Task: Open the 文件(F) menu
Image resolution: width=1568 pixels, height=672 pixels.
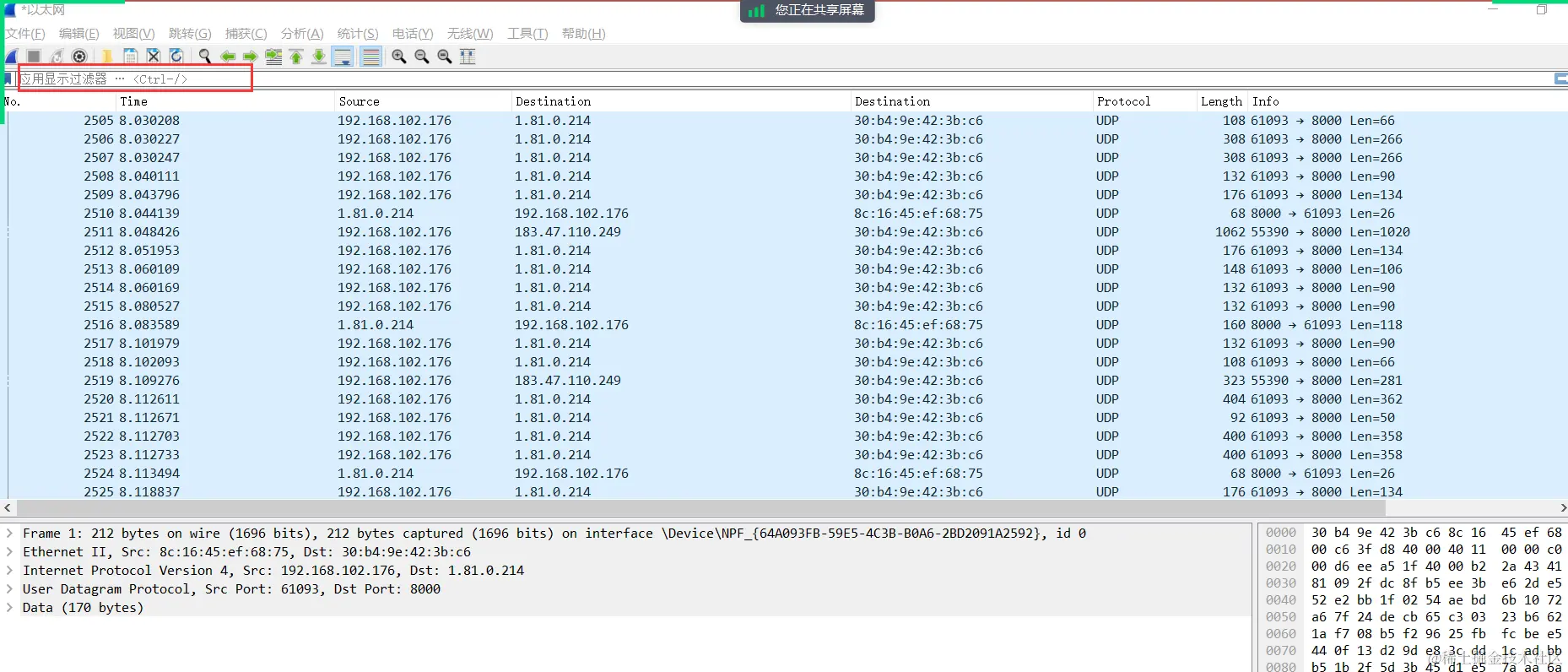Action: 24,34
